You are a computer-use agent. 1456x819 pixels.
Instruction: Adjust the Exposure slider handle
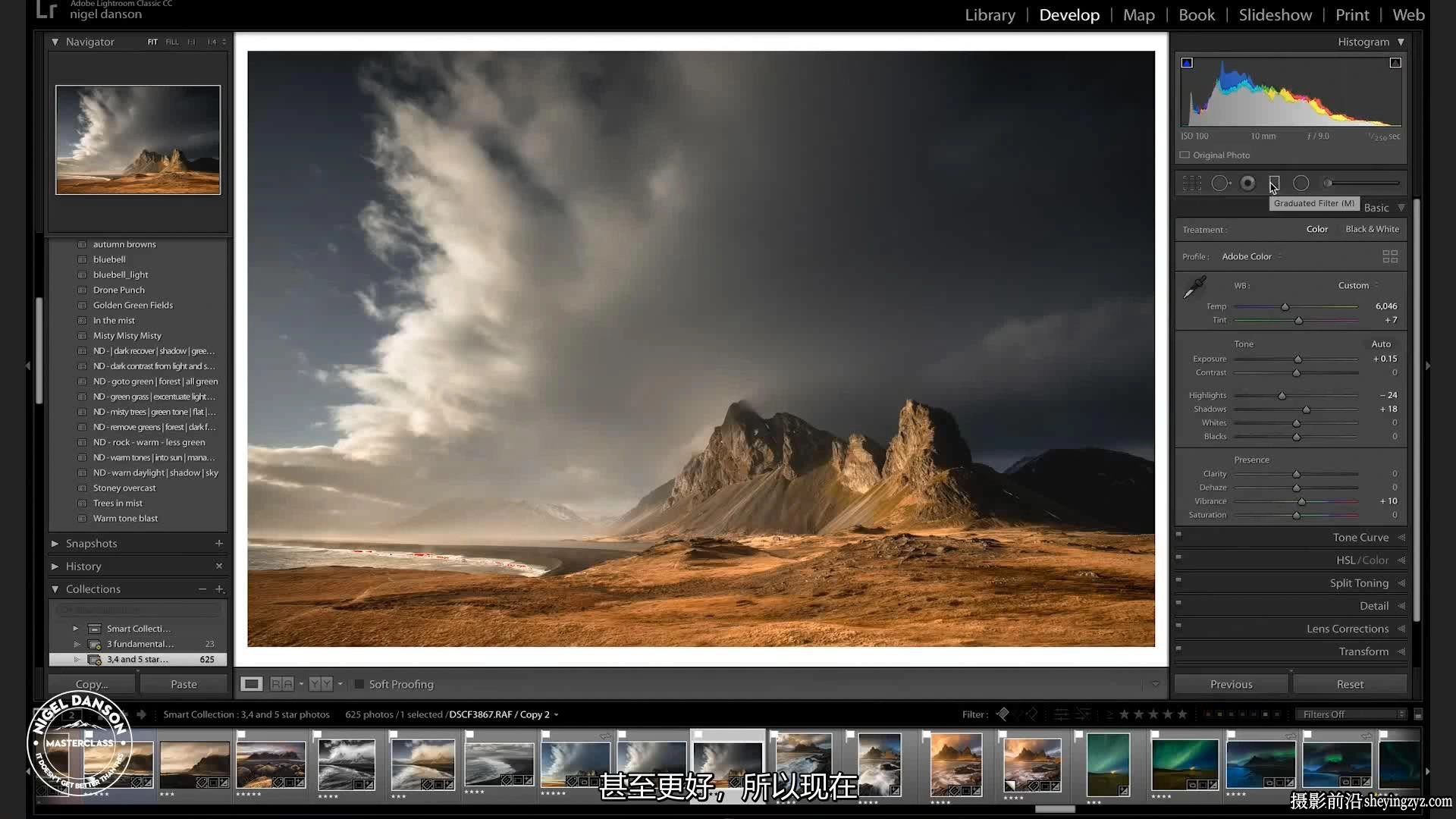point(1298,359)
